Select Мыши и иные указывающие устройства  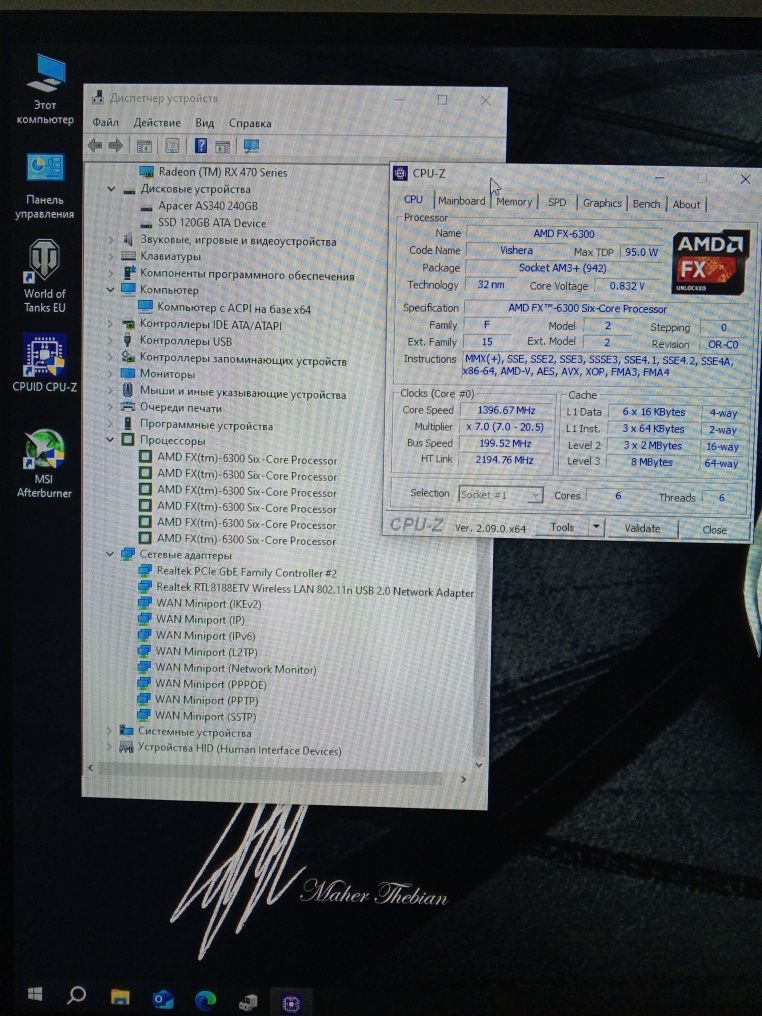(x=242, y=393)
